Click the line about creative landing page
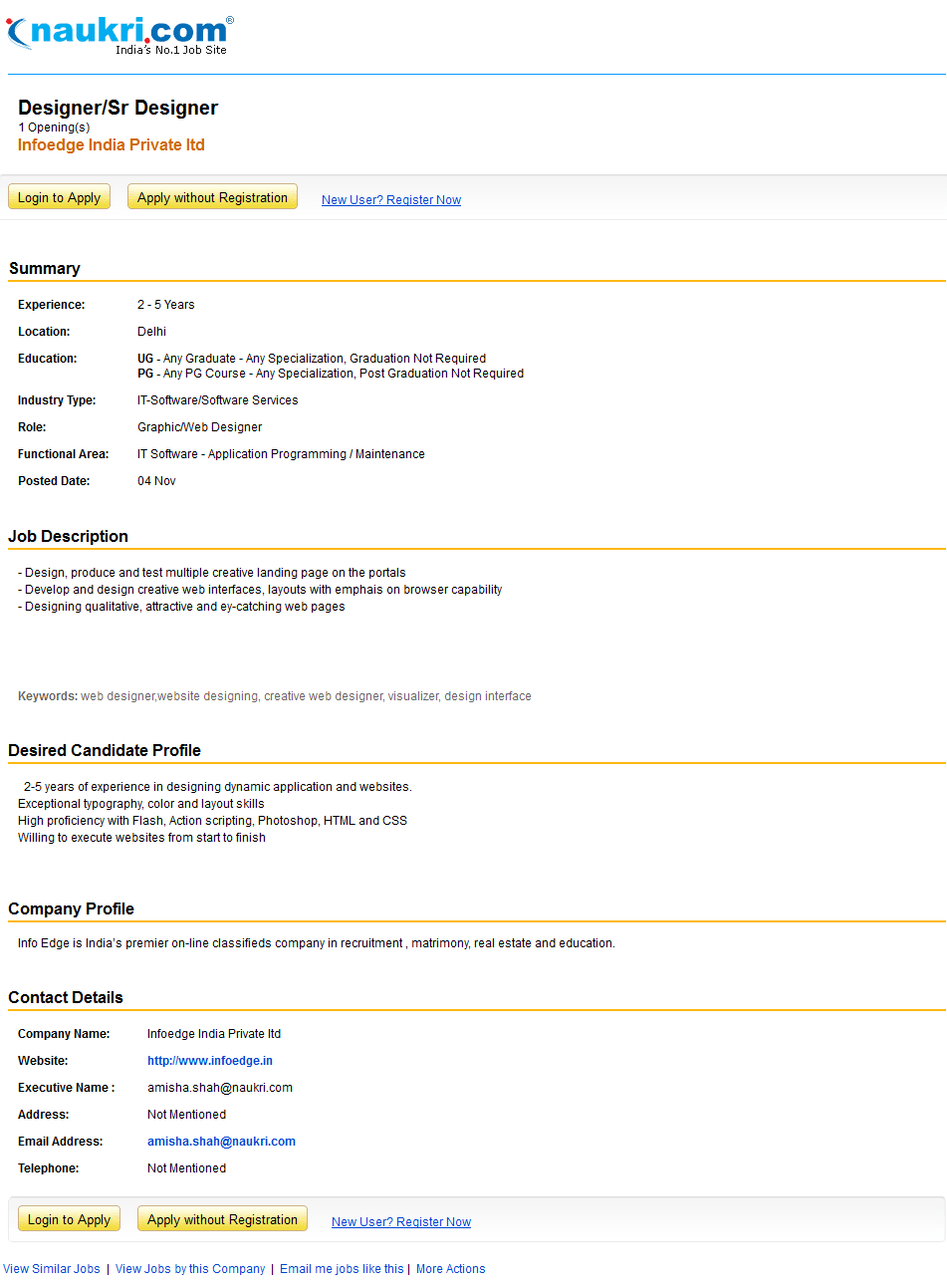Viewport: 947px width, 1288px height. click(212, 573)
